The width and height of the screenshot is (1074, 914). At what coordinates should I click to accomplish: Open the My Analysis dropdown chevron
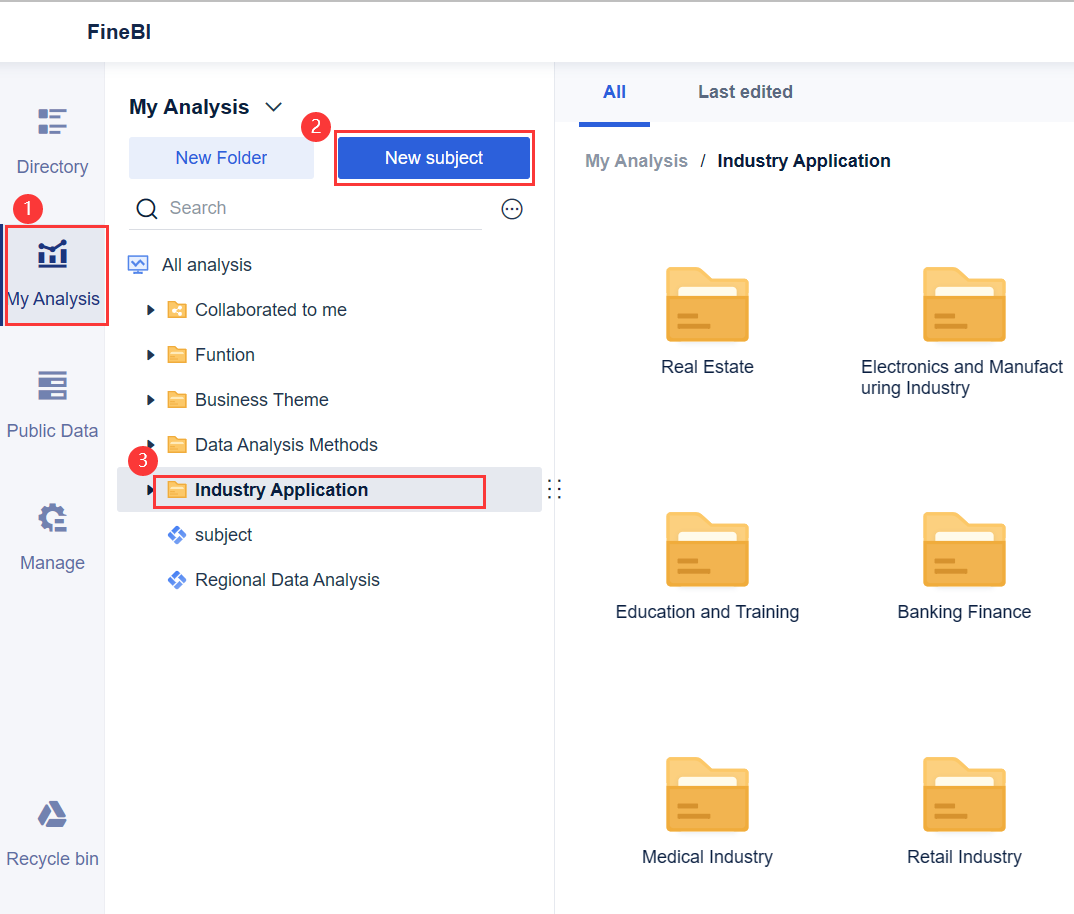273,107
